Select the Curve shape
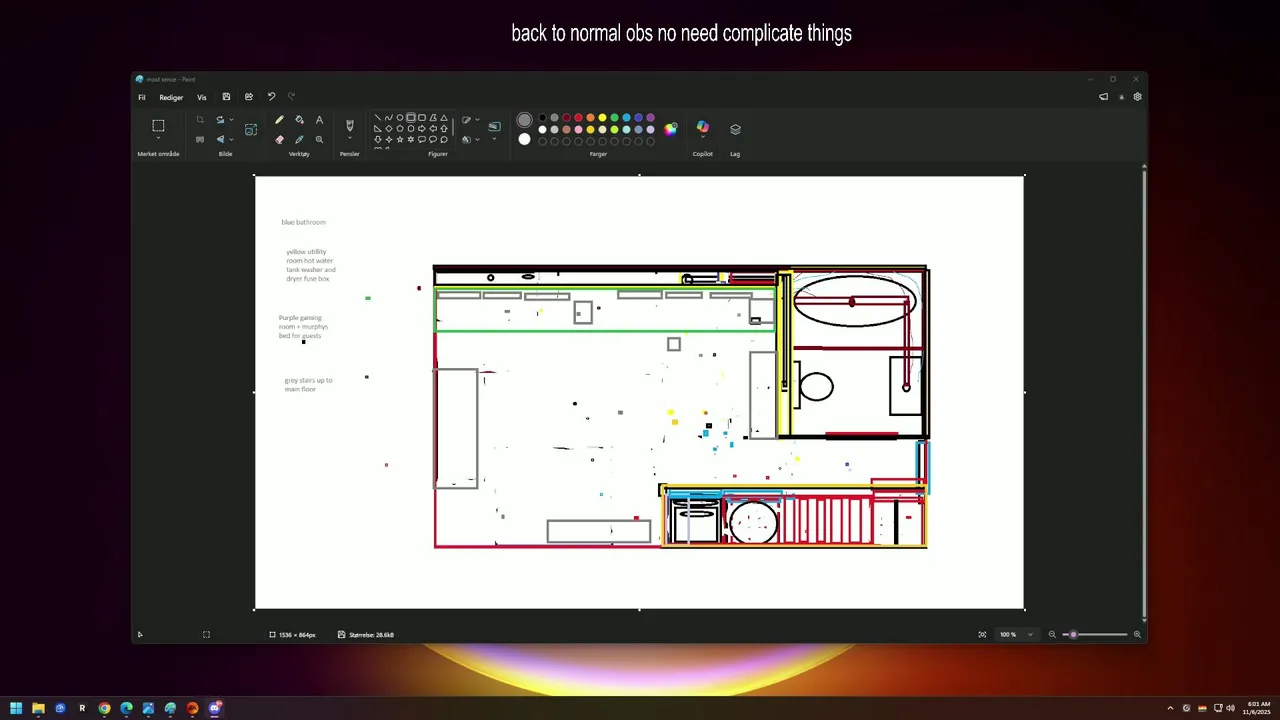1280x720 pixels. 388,118
